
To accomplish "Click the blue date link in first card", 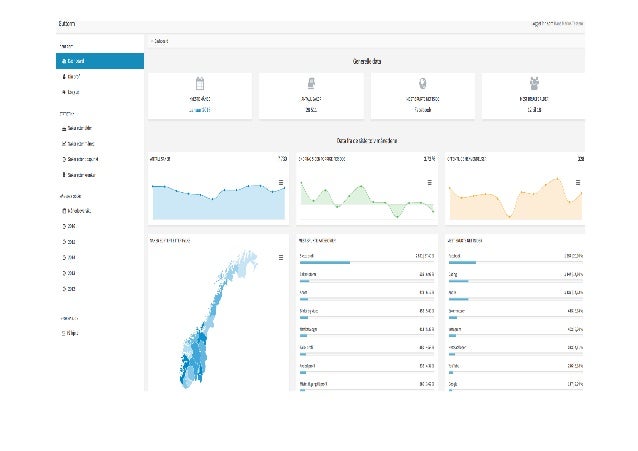I will (x=199, y=110).
